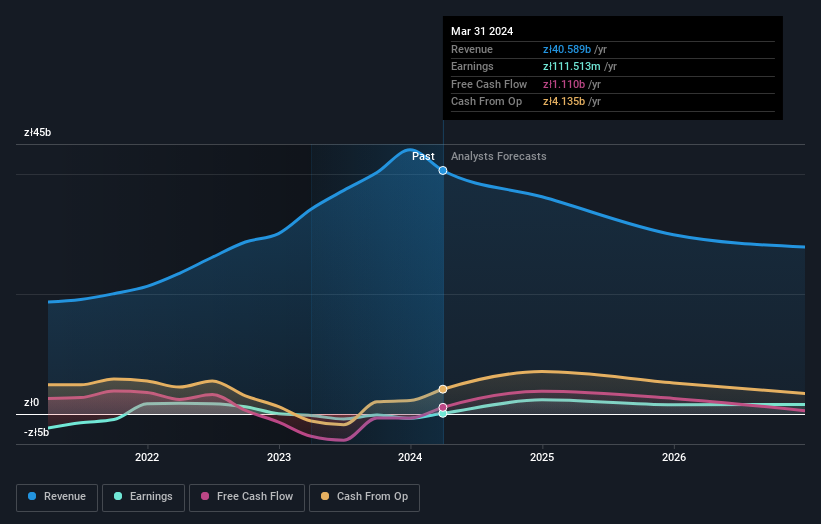Viewport: 821px width, 524px height.
Task: Click the pink Free Cash Flow data point
Action: tap(443, 407)
